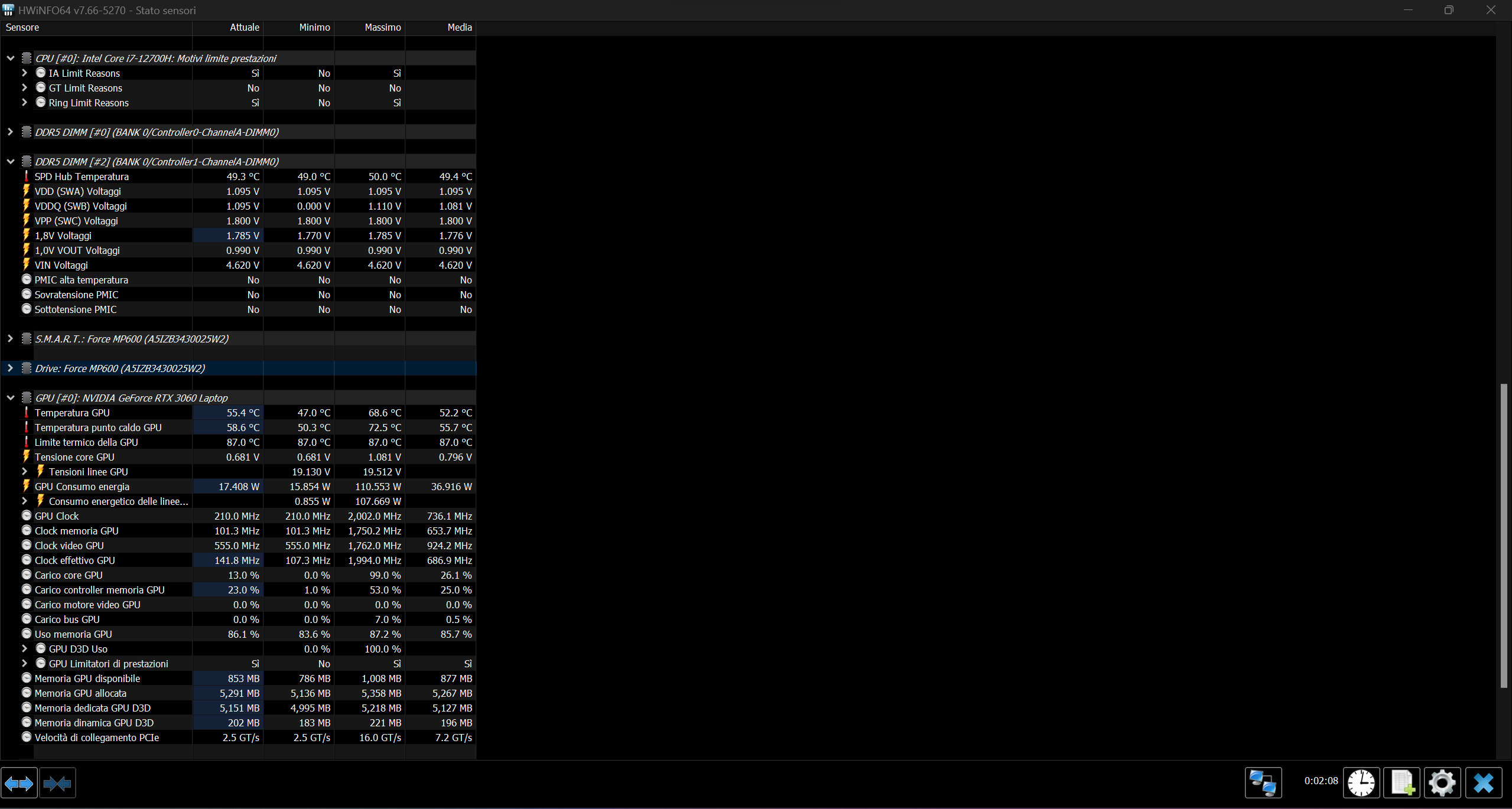The image size is (1512, 809).
Task: Expand GT Limit Reasons
Action: tap(24, 87)
